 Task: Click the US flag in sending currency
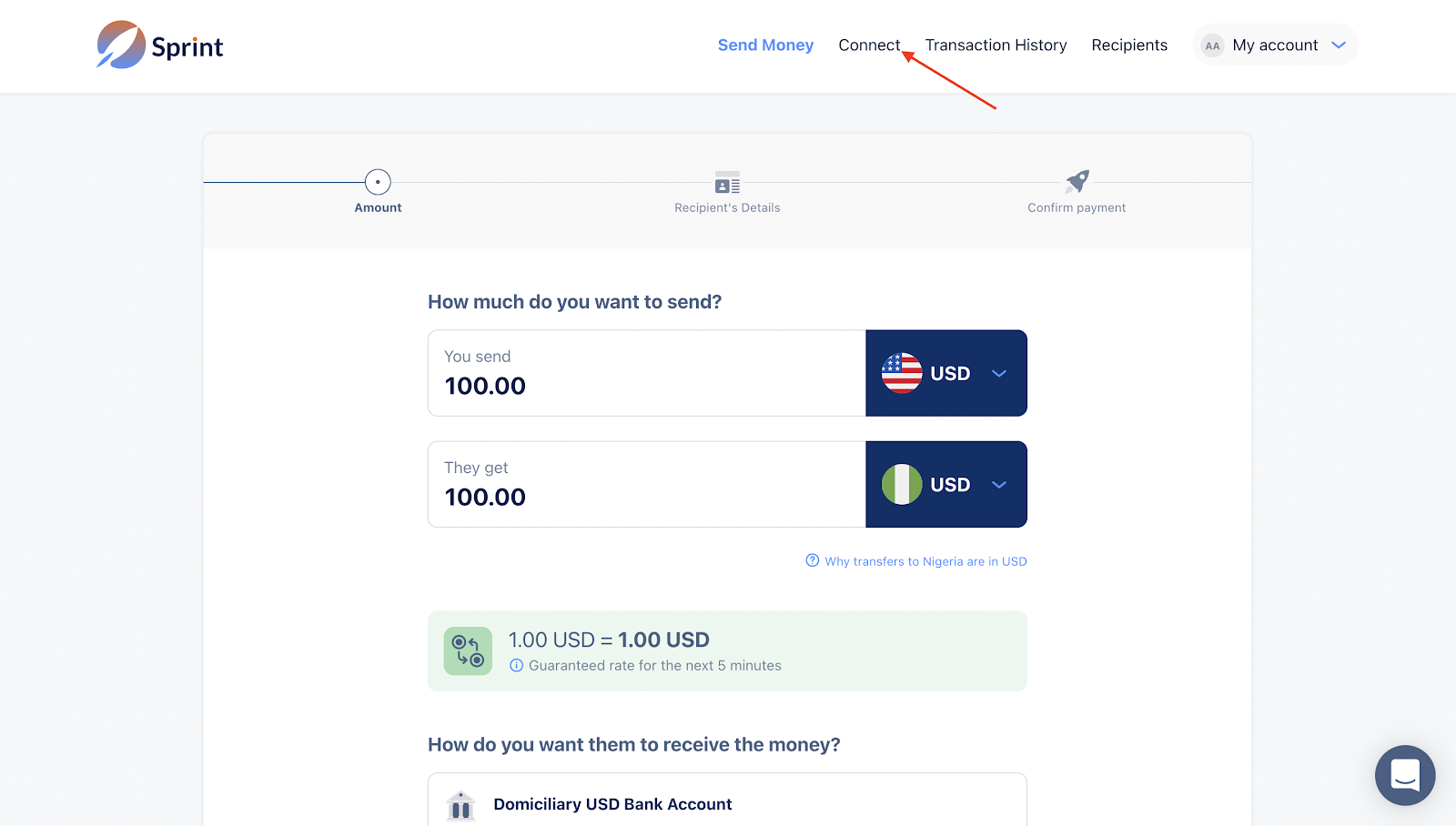point(901,373)
